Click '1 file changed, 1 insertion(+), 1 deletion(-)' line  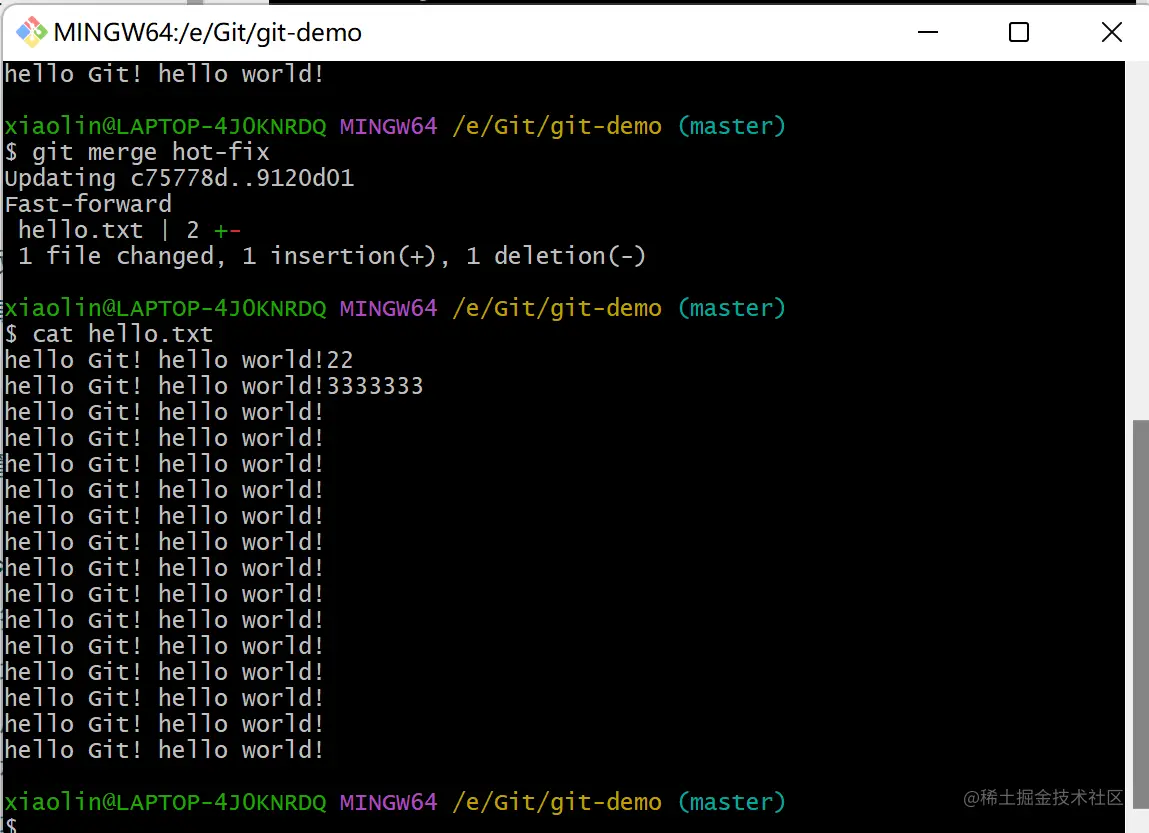(x=332, y=256)
